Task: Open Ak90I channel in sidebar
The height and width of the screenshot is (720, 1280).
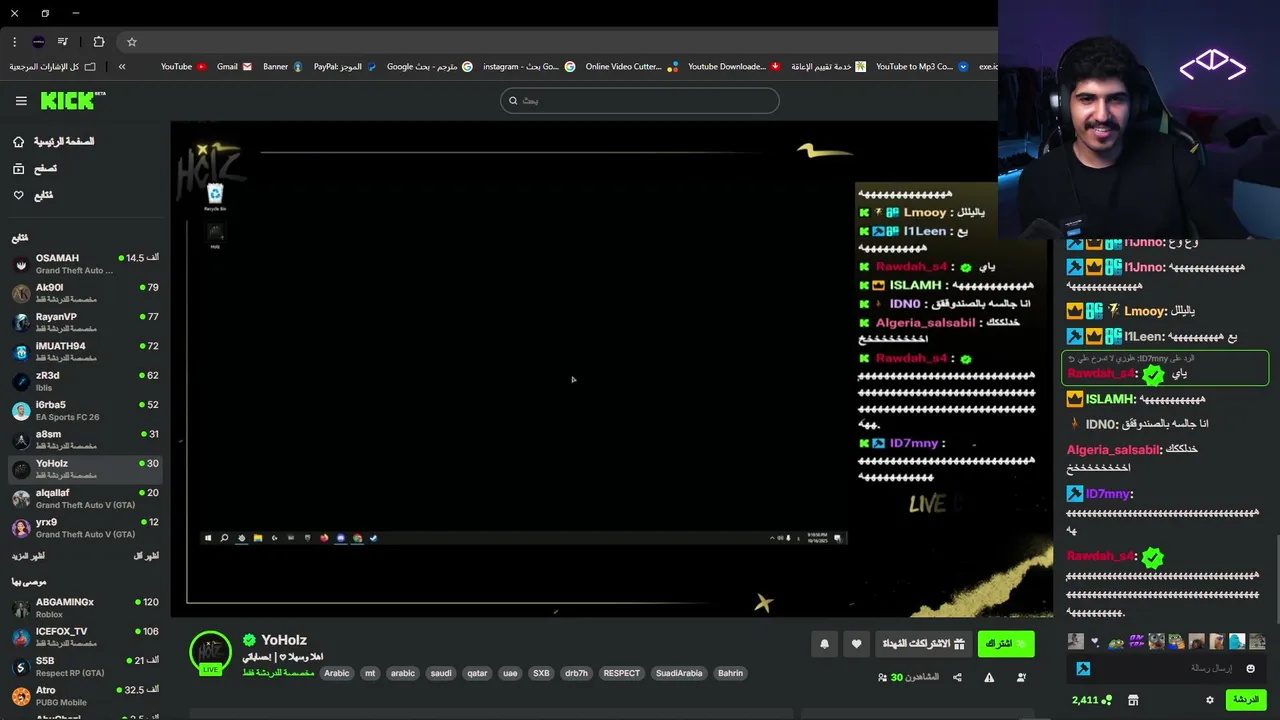Action: pos(85,293)
